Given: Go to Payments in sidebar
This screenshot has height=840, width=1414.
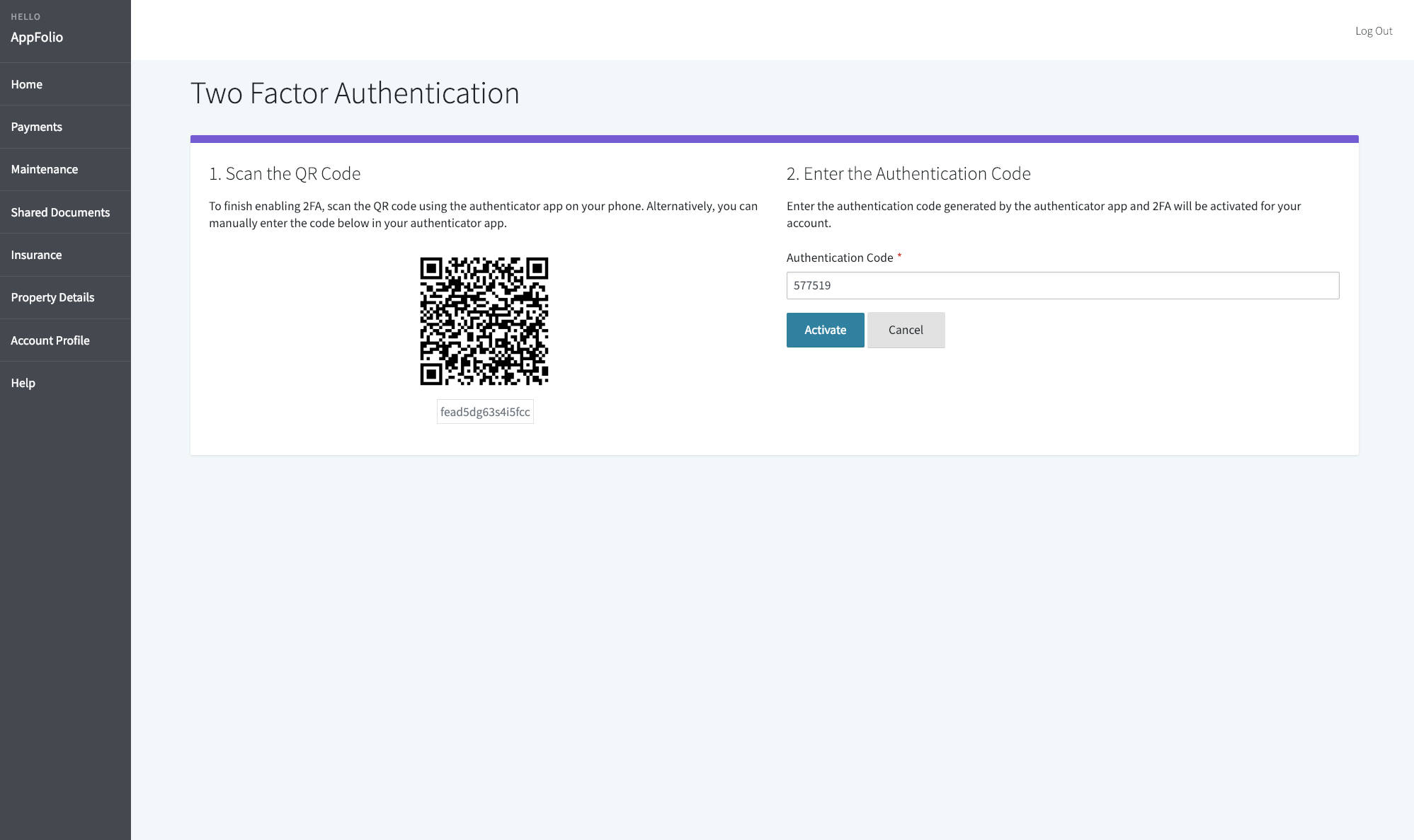Looking at the screenshot, I should (37, 127).
